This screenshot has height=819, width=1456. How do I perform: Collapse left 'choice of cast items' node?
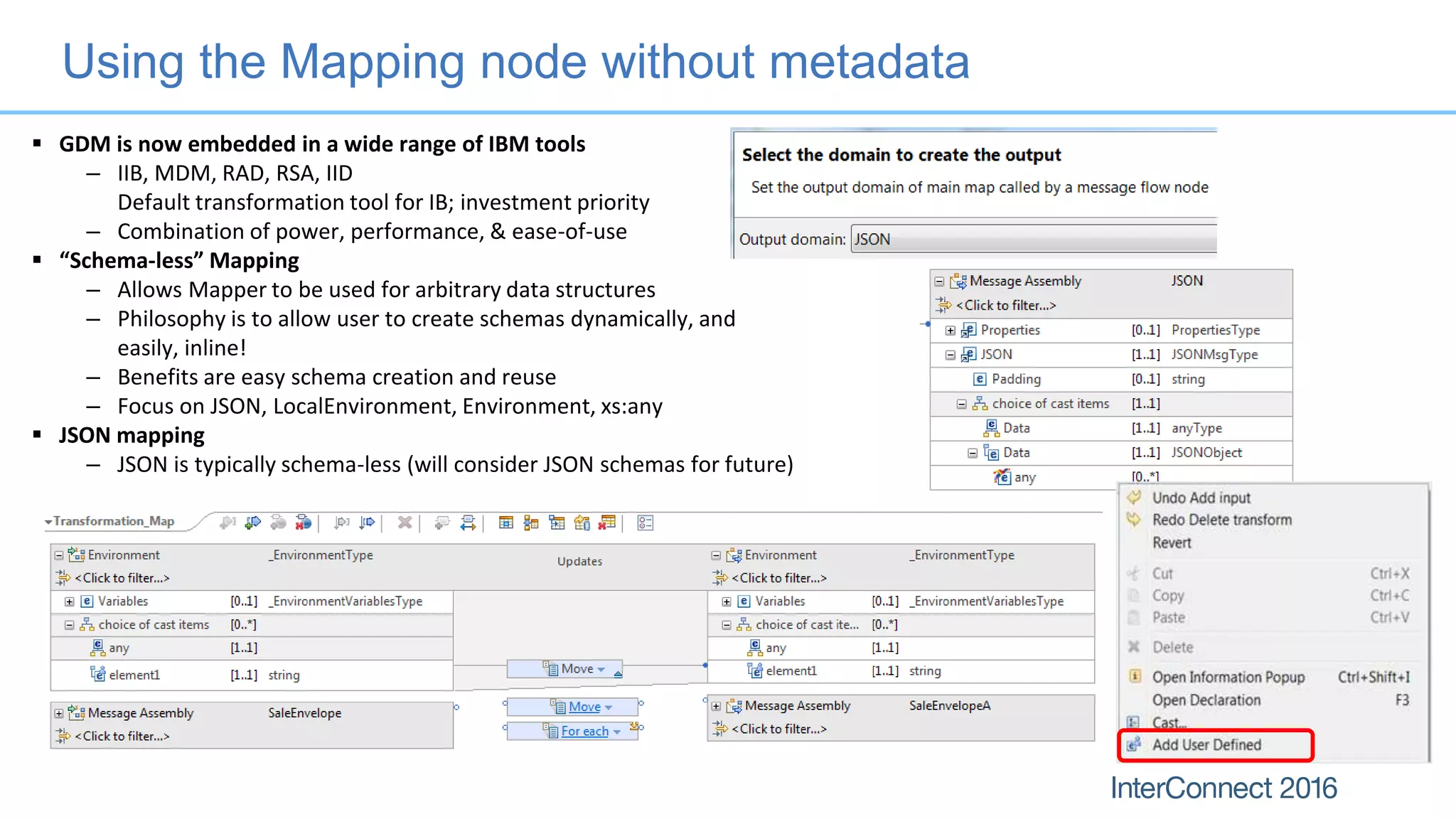point(70,625)
